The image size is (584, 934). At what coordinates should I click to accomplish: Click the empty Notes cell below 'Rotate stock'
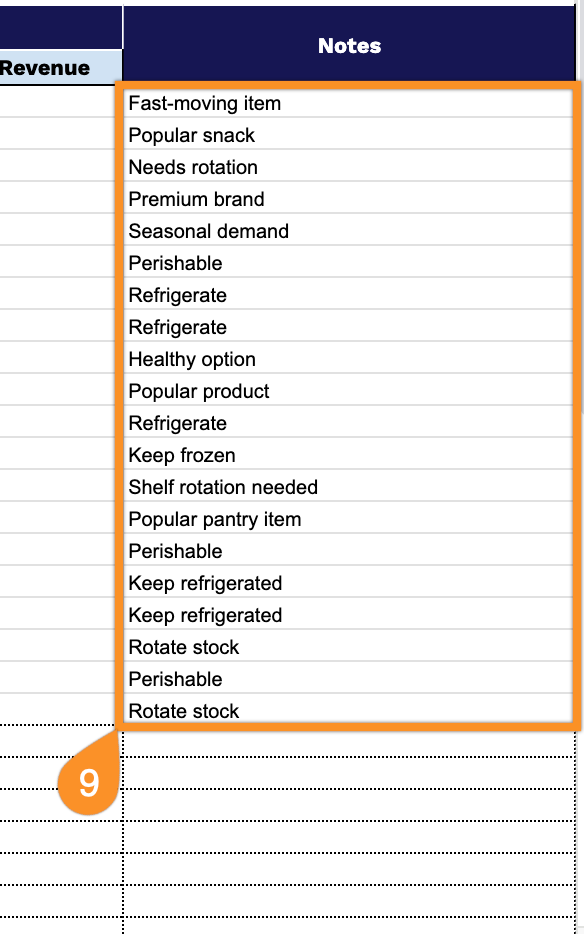tap(349, 742)
